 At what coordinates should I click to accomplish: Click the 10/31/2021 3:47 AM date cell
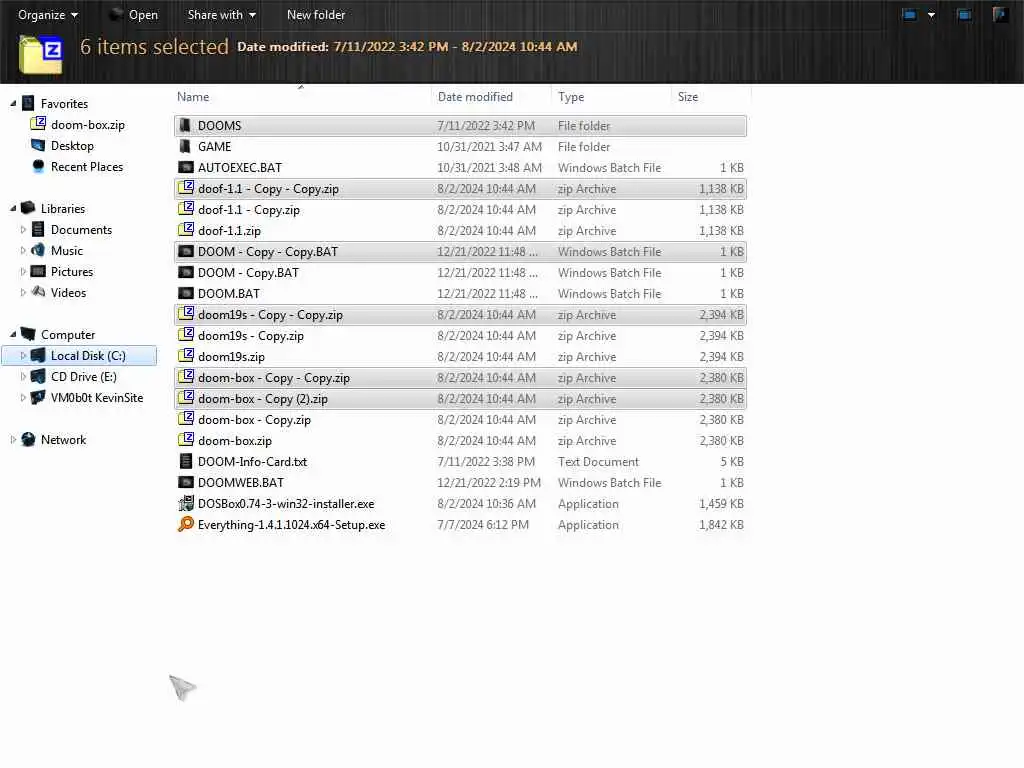point(489,147)
